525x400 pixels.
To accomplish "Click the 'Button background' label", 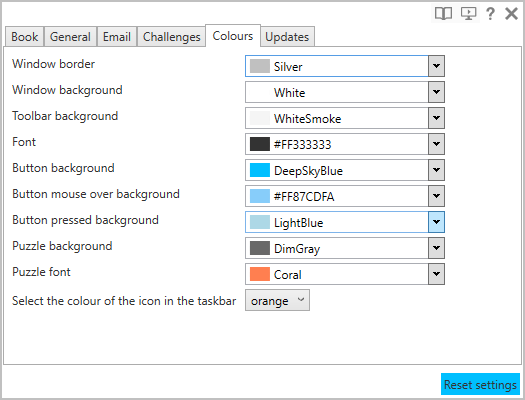I will tap(63, 168).
